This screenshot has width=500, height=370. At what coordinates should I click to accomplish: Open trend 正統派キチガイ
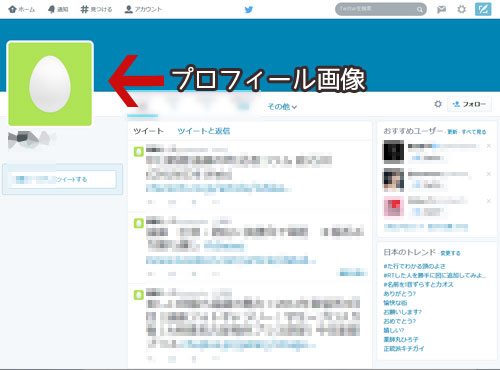tap(404, 349)
